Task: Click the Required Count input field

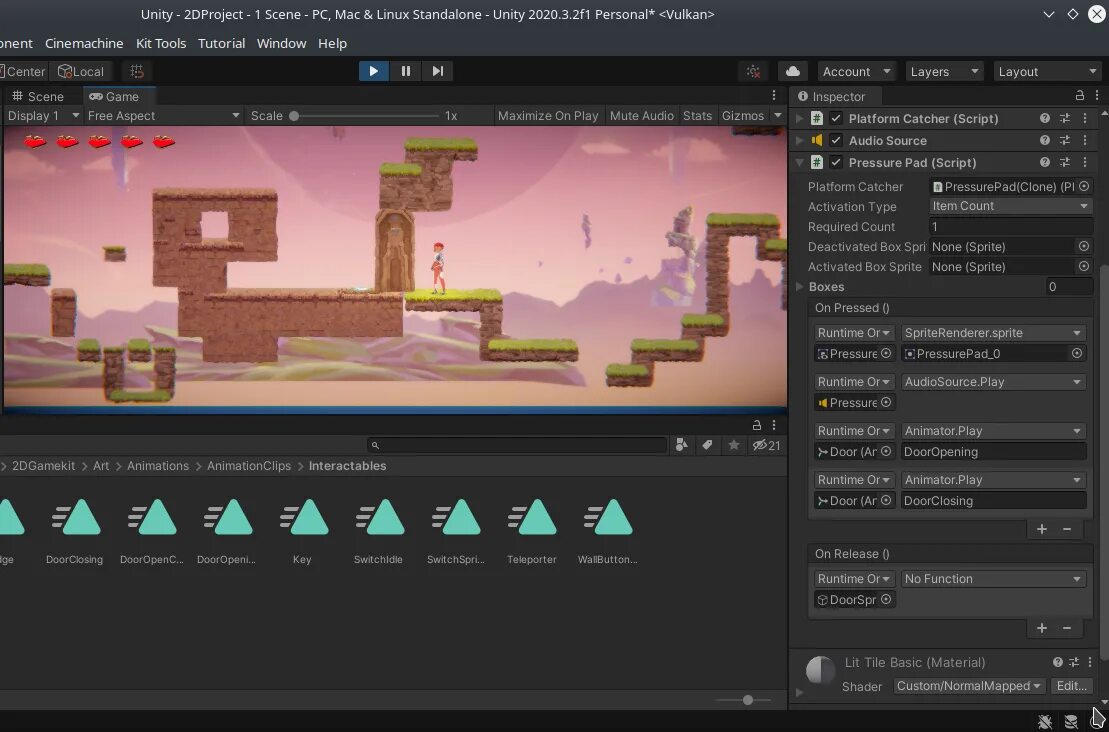Action: pyautogui.click(x=1011, y=226)
